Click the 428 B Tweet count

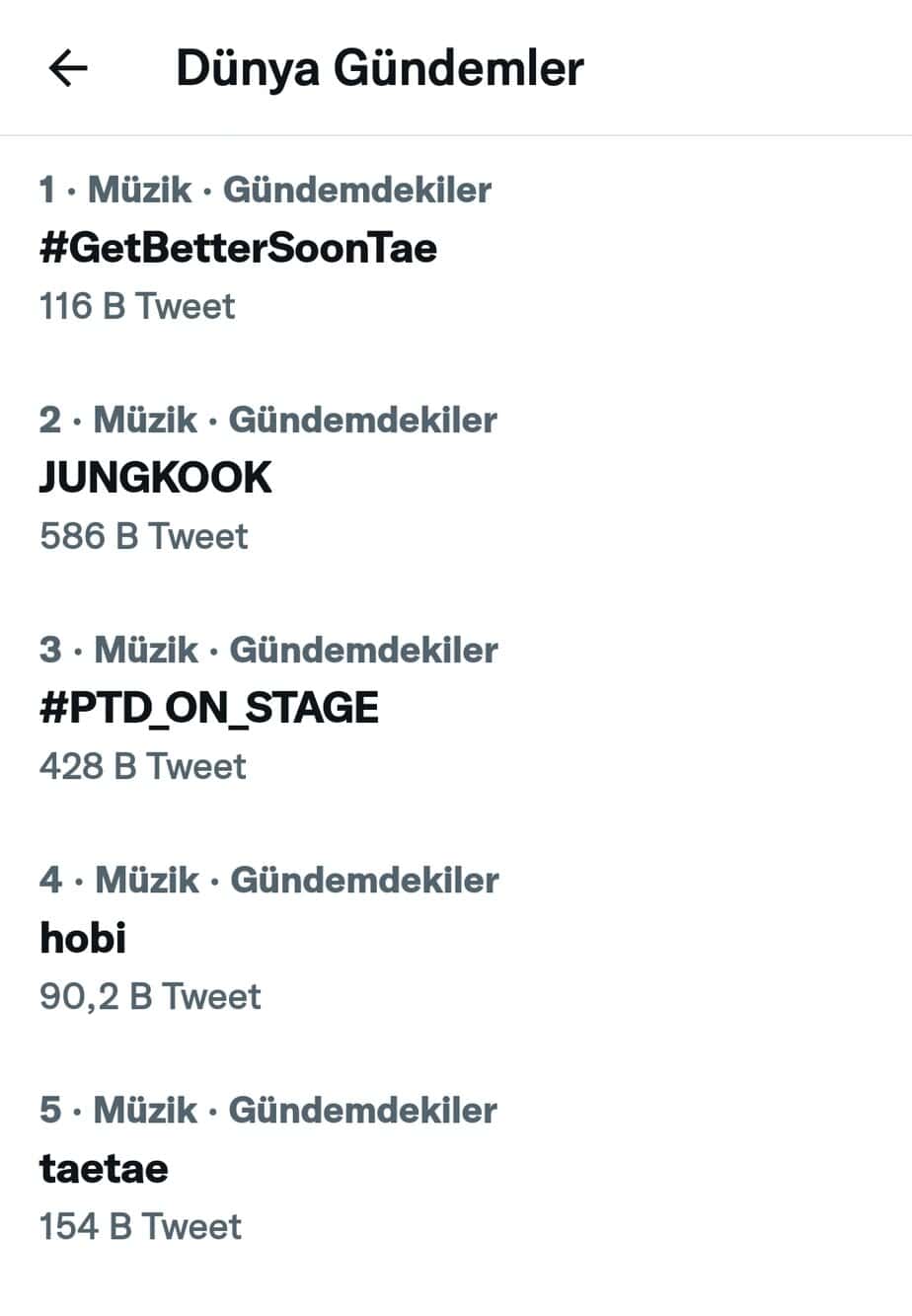click(143, 766)
